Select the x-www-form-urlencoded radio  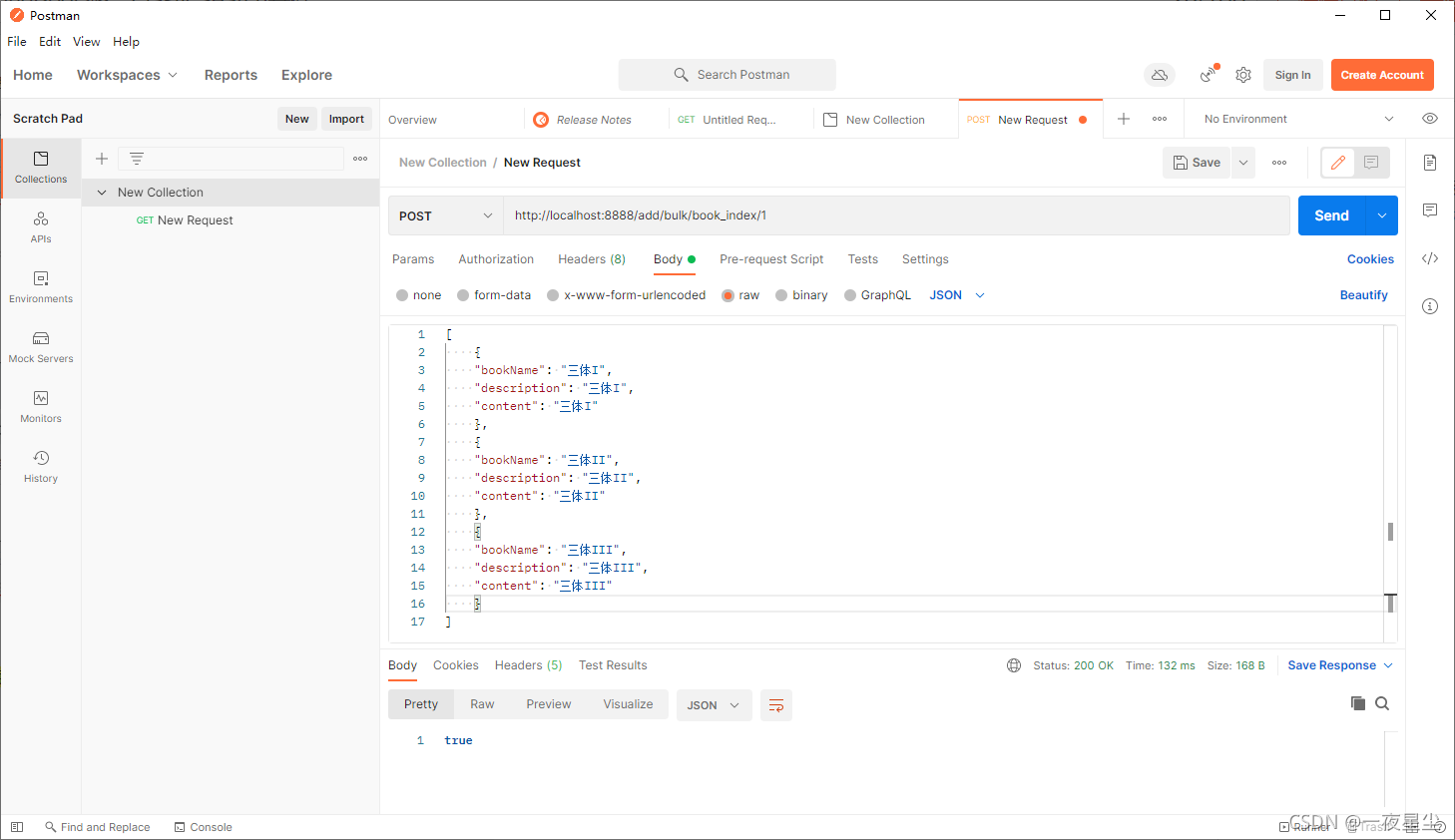(x=553, y=295)
